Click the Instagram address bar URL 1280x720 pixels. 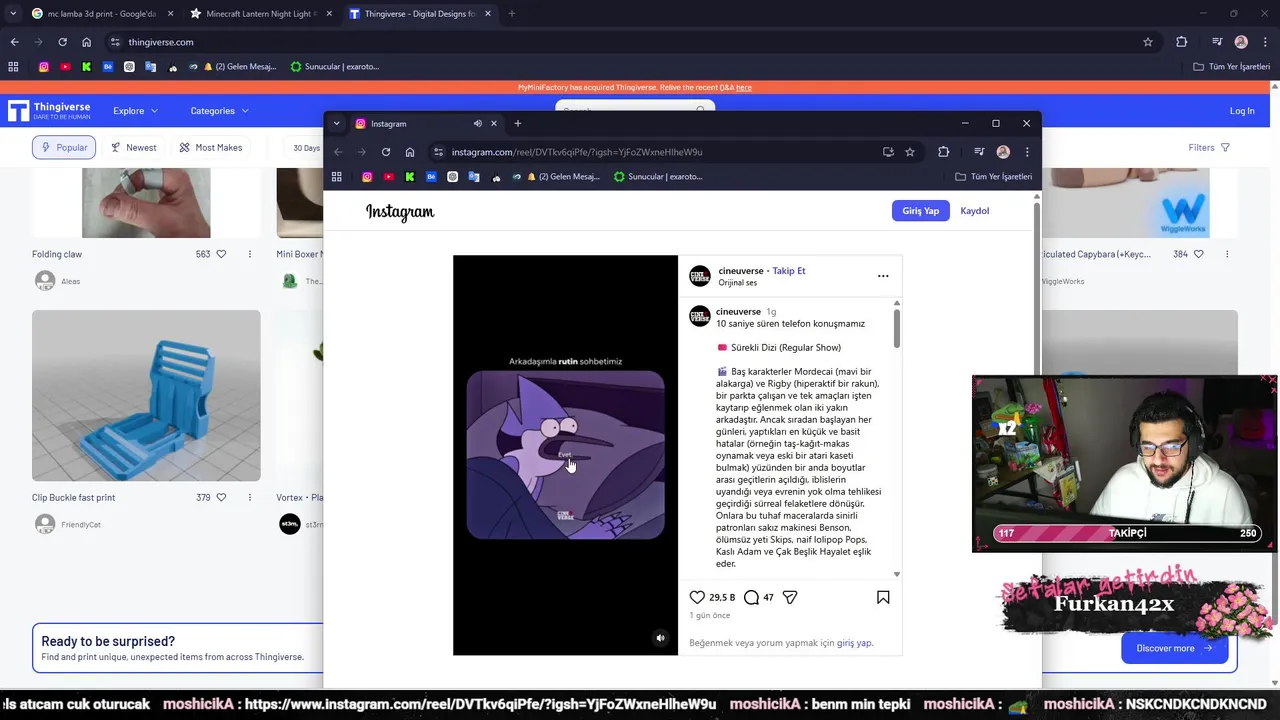click(x=577, y=152)
